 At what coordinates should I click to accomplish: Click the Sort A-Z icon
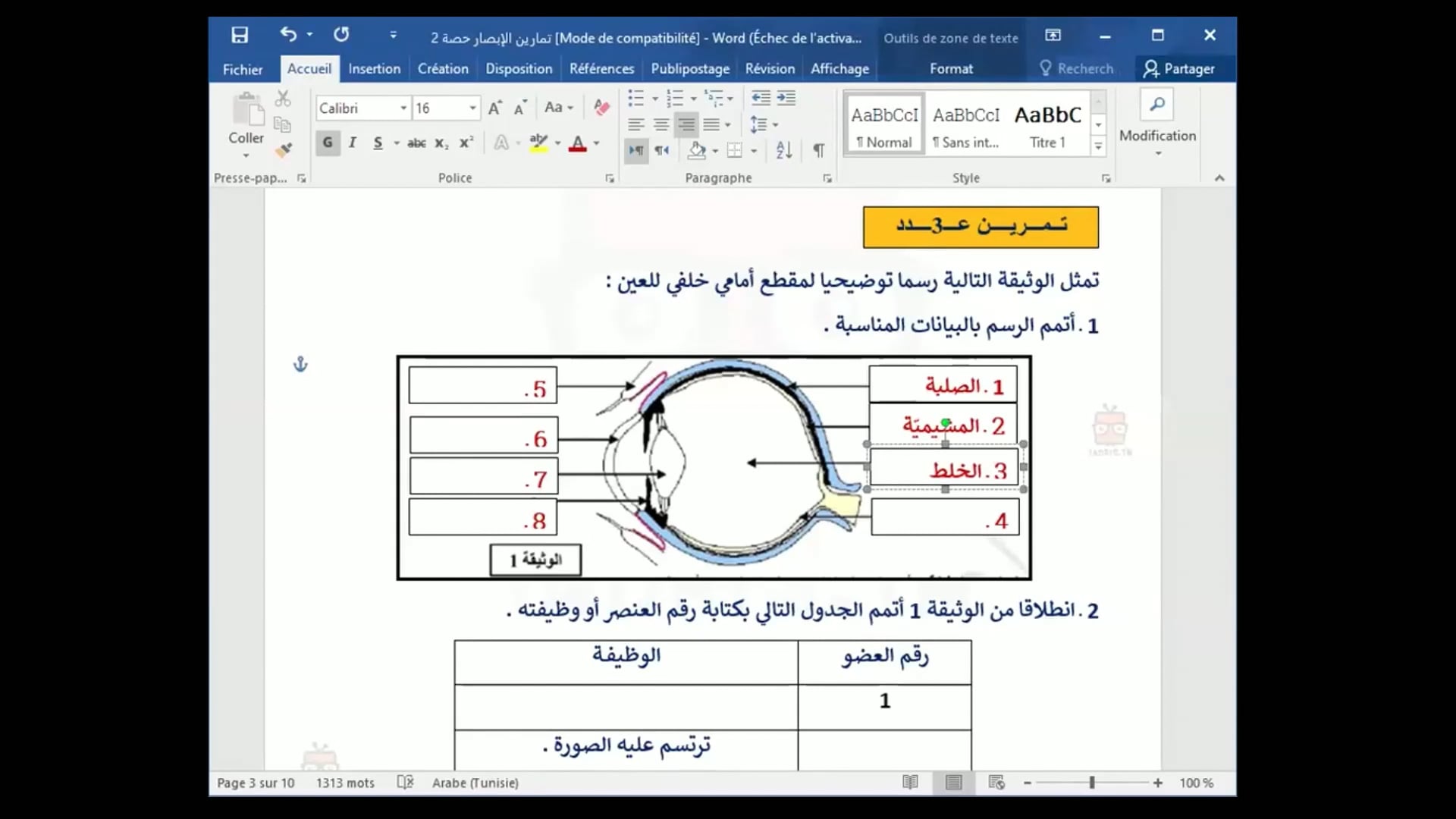[x=784, y=150]
